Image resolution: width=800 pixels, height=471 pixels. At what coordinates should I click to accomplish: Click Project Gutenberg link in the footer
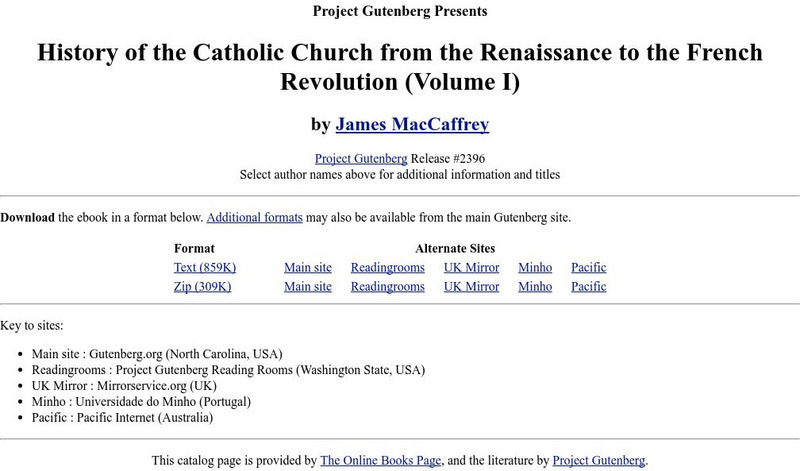(x=599, y=460)
